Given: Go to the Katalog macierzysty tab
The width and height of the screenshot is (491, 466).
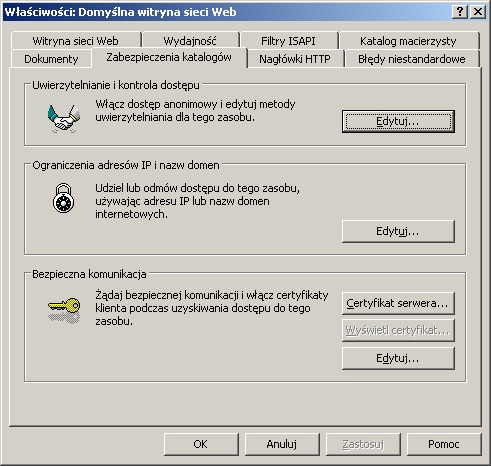Looking at the screenshot, I should click(x=408, y=41).
